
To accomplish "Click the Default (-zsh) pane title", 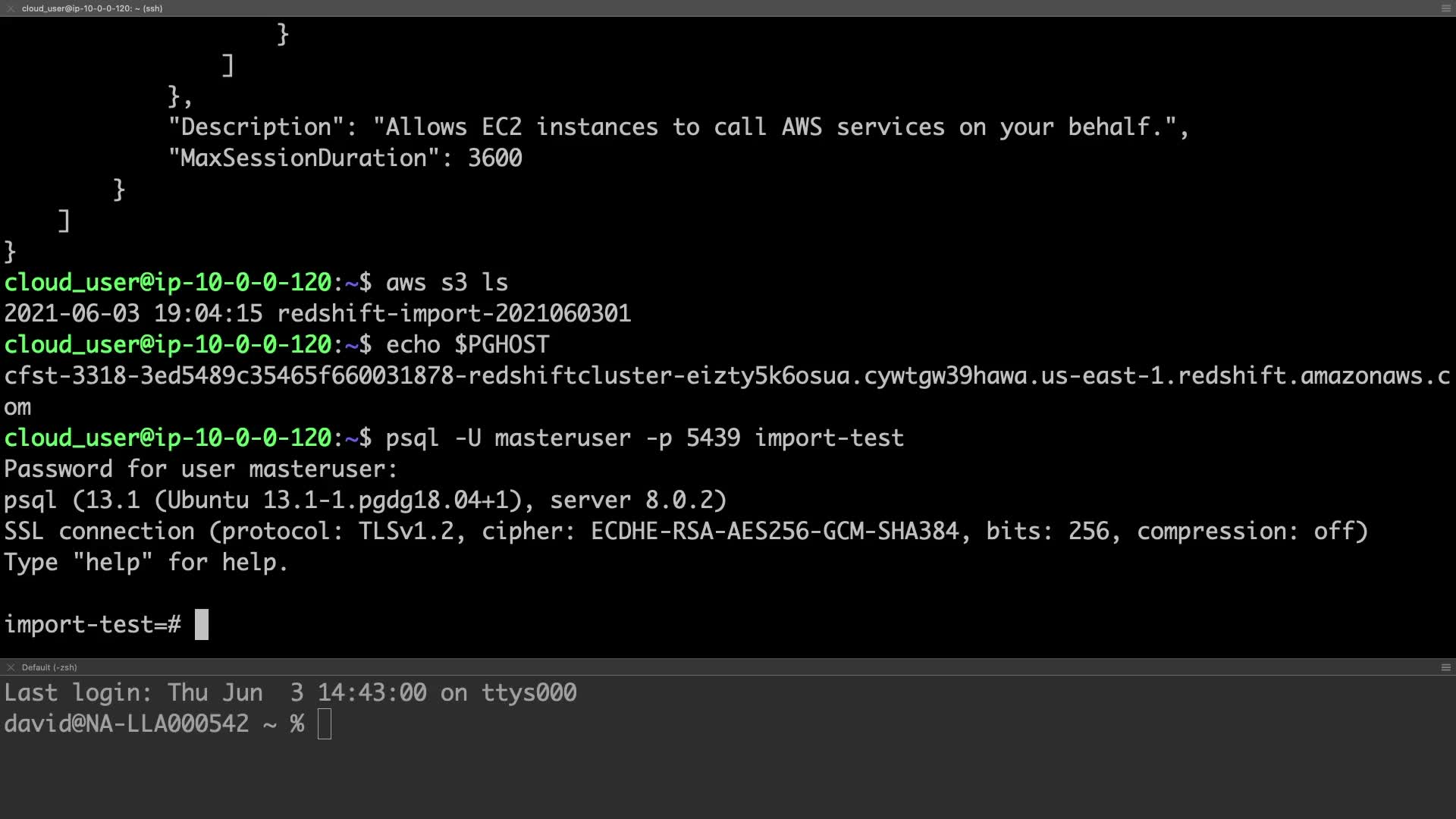I will tap(49, 667).
